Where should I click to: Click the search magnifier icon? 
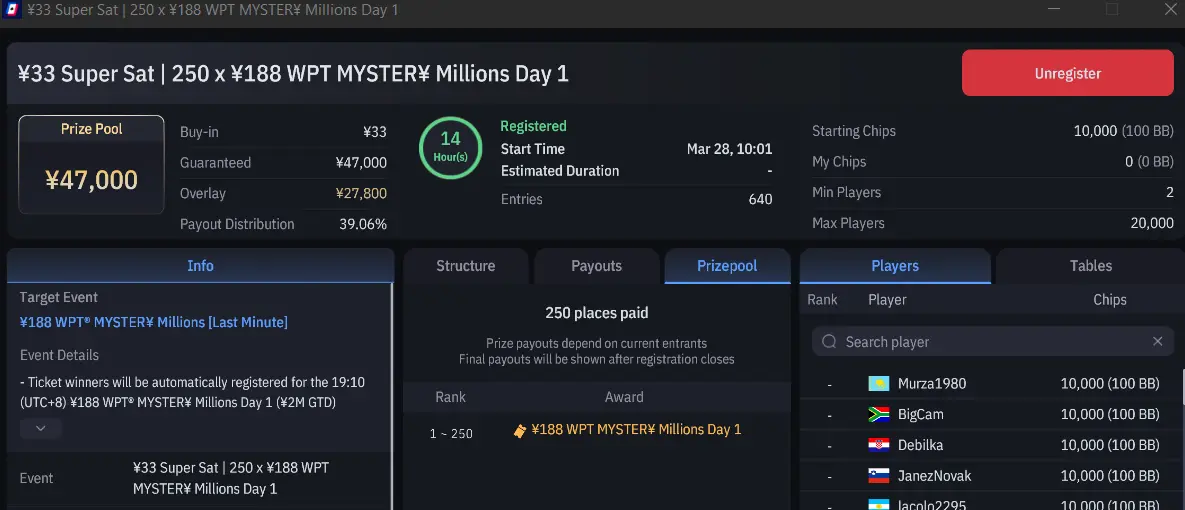(829, 342)
